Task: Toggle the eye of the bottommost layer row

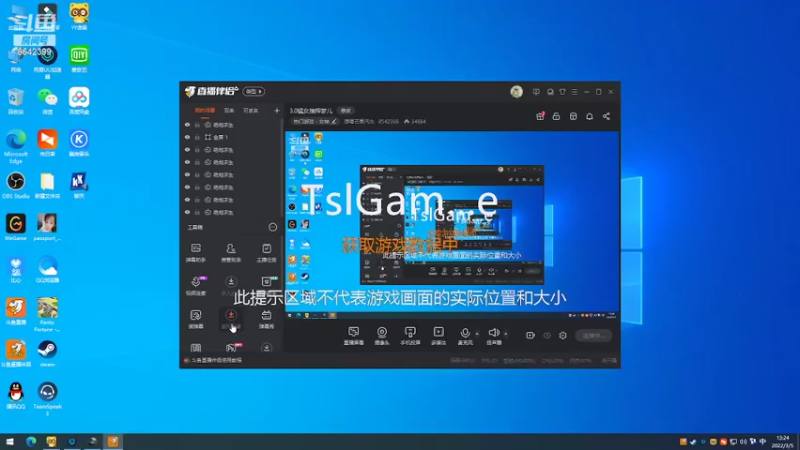Action: 187,212
